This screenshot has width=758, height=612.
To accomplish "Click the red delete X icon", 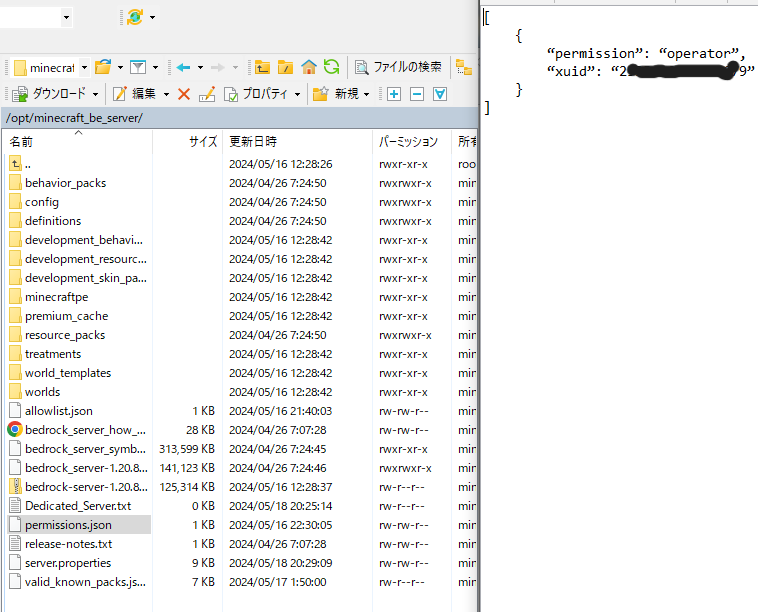I will click(x=183, y=94).
